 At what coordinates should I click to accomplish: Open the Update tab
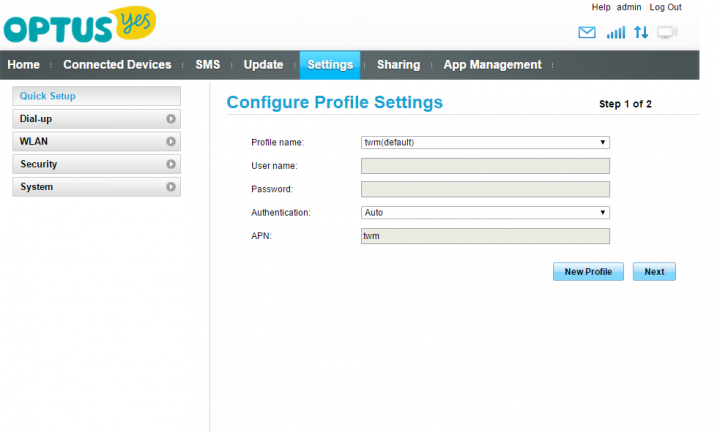point(263,65)
